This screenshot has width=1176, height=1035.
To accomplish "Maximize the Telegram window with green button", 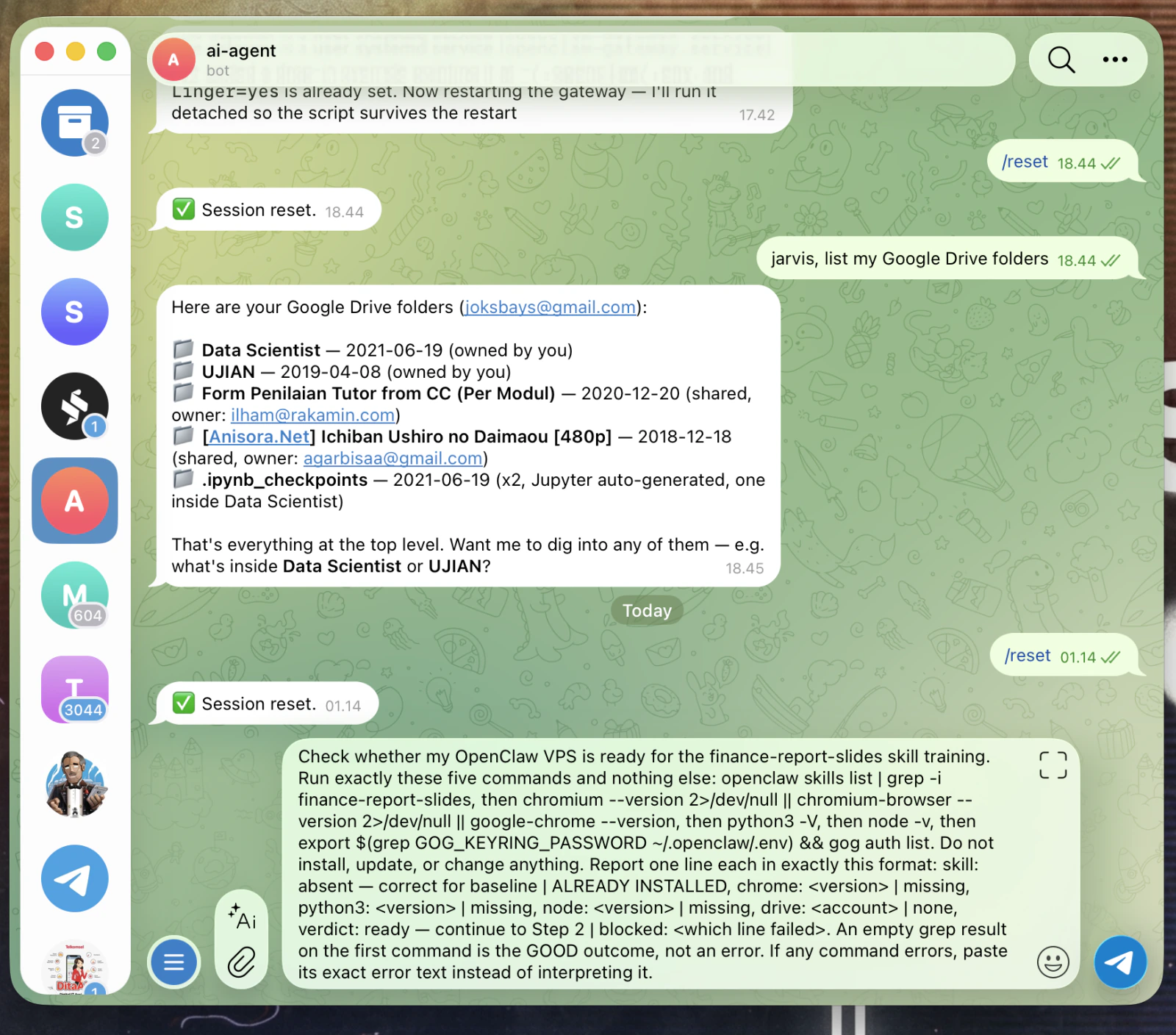I will pyautogui.click(x=107, y=51).
